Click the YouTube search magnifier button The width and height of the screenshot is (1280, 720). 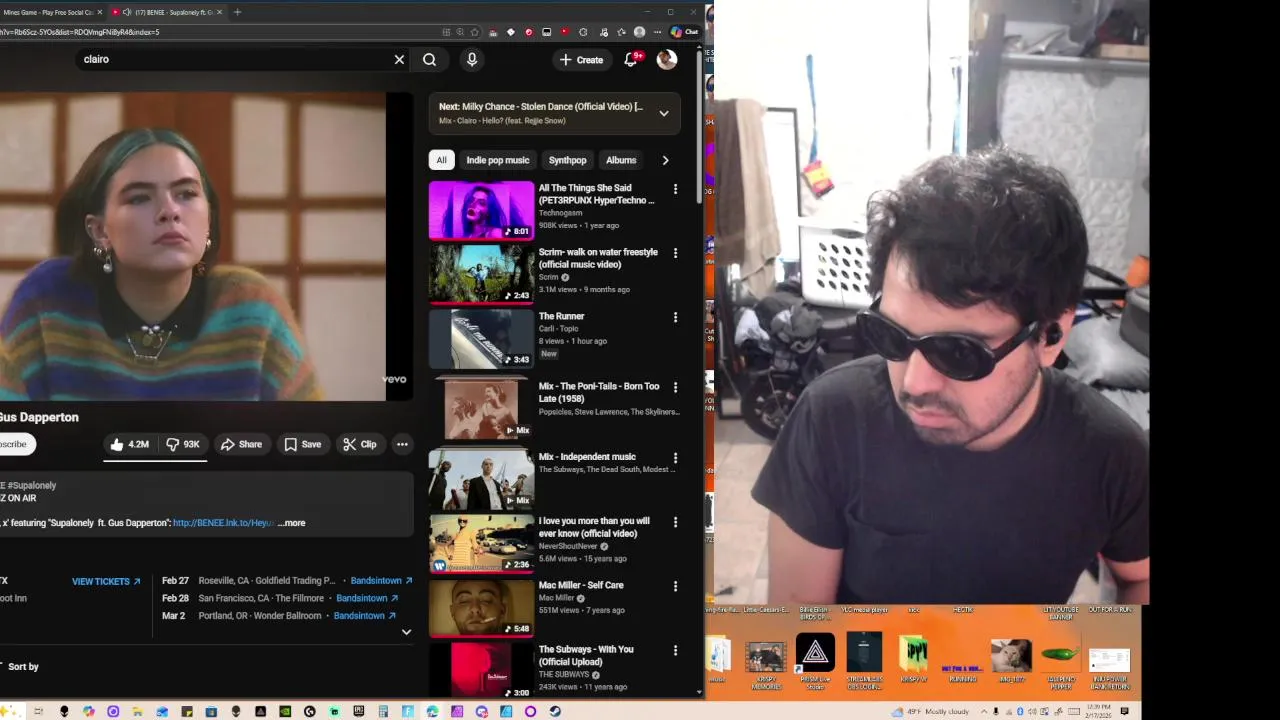pos(429,59)
